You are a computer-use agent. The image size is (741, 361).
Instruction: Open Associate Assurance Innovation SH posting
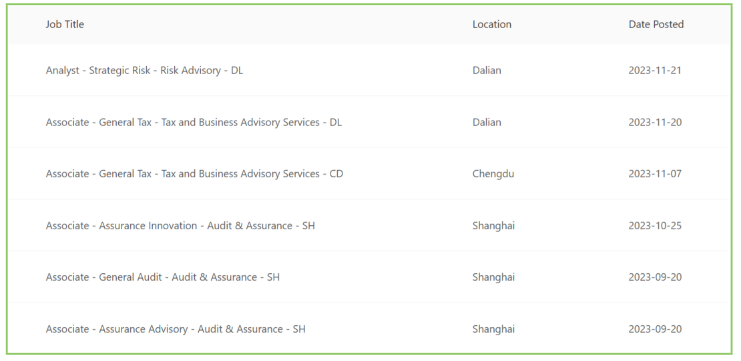click(180, 226)
